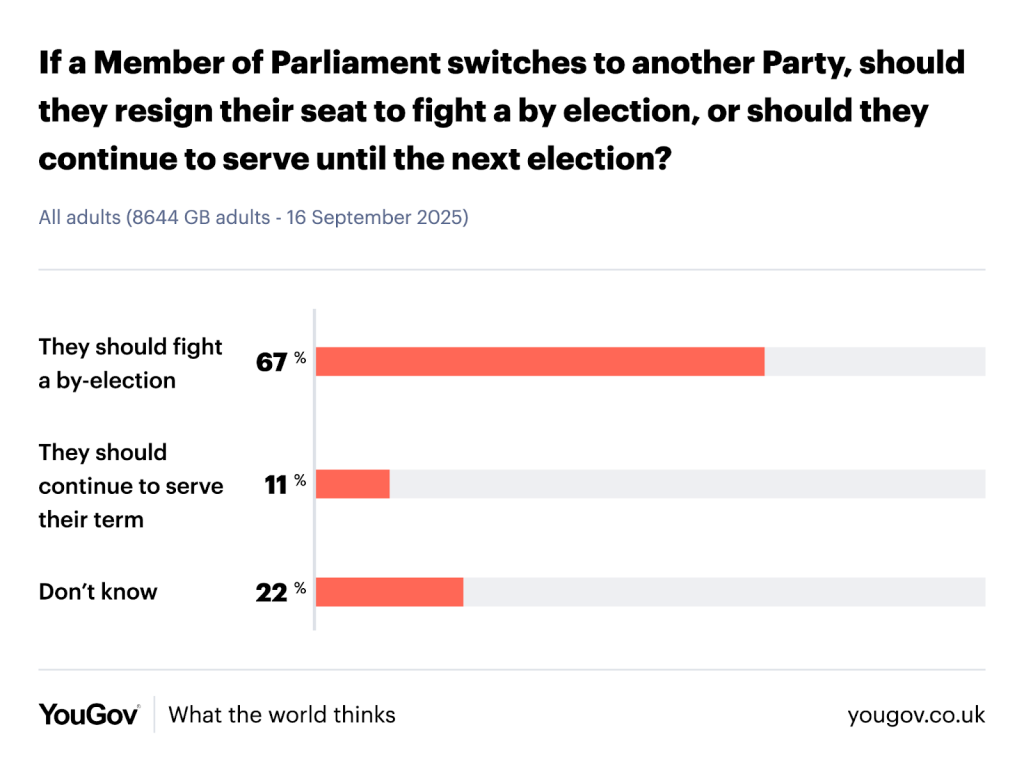Select the 'All adults' sample subtitle

pyautogui.click(x=253, y=217)
